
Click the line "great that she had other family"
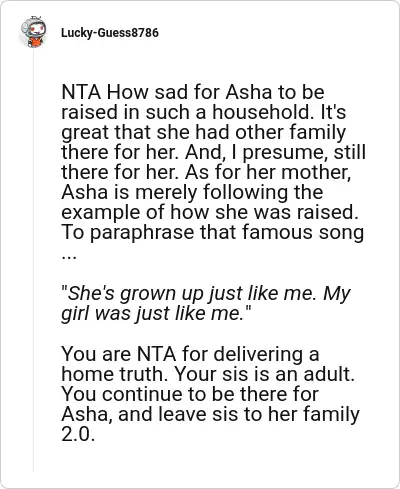[x=204, y=132]
